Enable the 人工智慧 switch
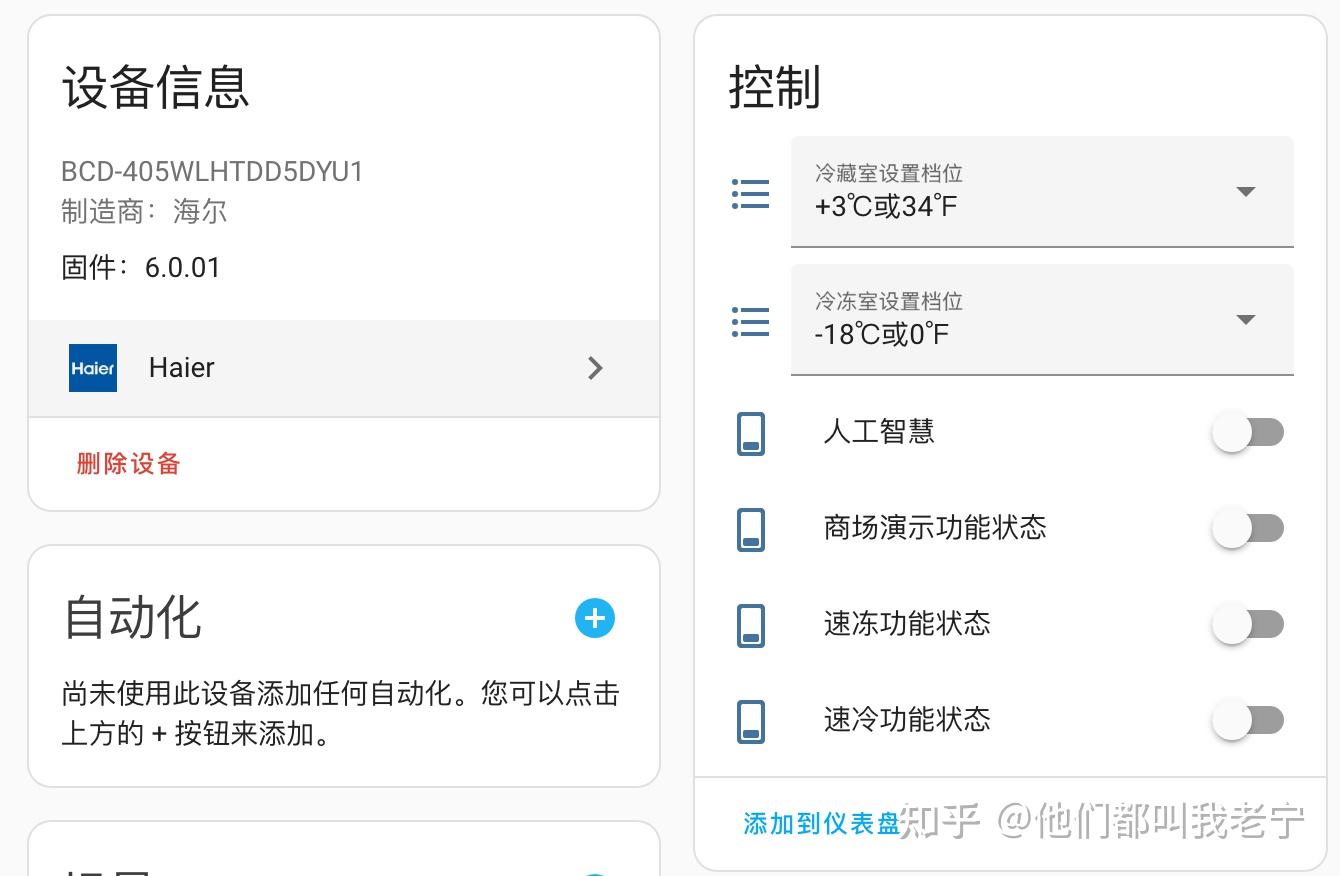Viewport: 1340px width, 876px height. 1248,431
